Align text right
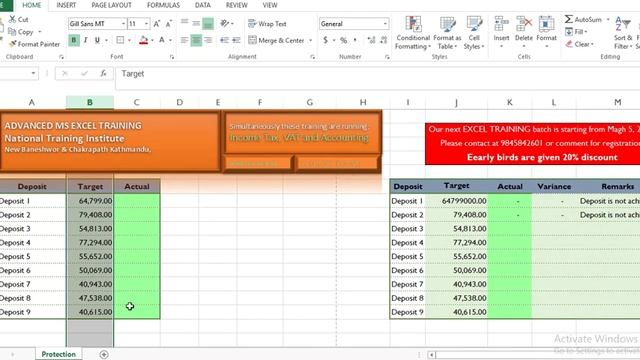 [208, 40]
